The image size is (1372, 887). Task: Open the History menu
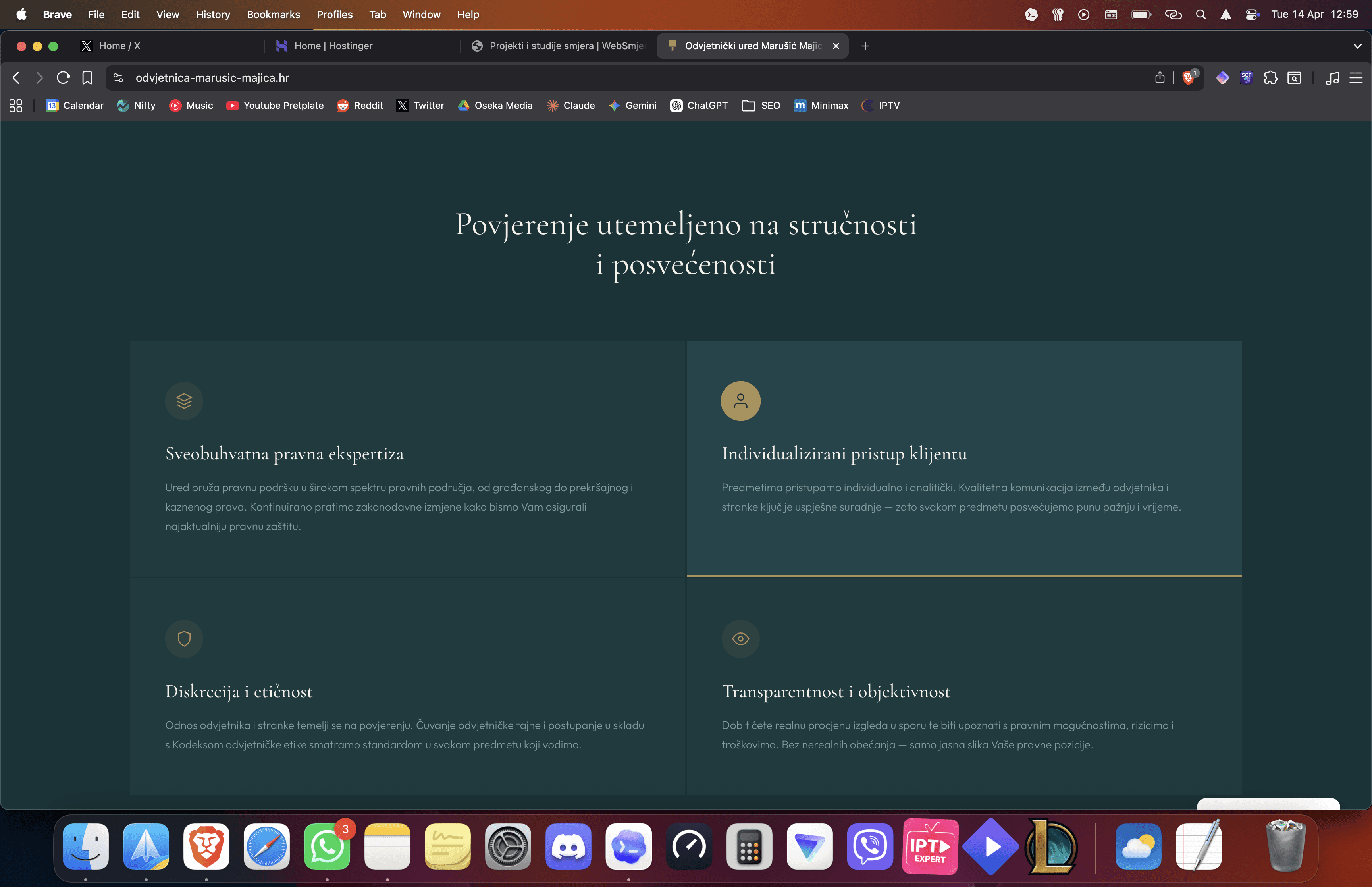[x=213, y=14]
